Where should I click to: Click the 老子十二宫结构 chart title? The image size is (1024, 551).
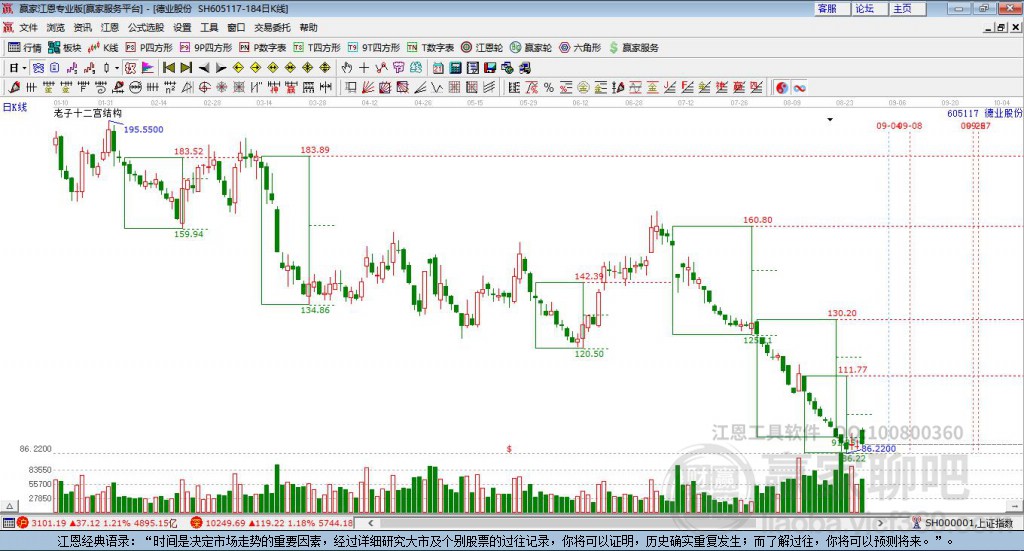pos(88,113)
